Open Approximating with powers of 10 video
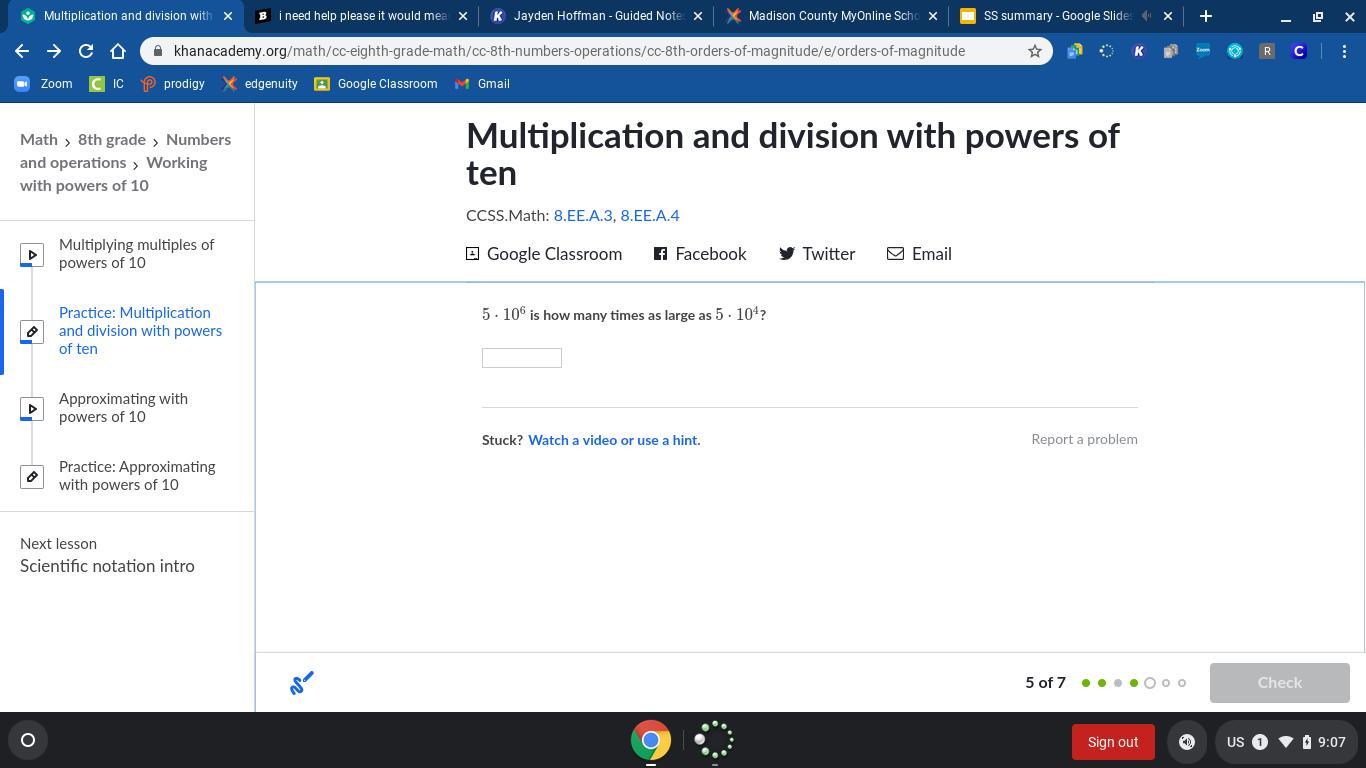The image size is (1366, 768). 123,408
